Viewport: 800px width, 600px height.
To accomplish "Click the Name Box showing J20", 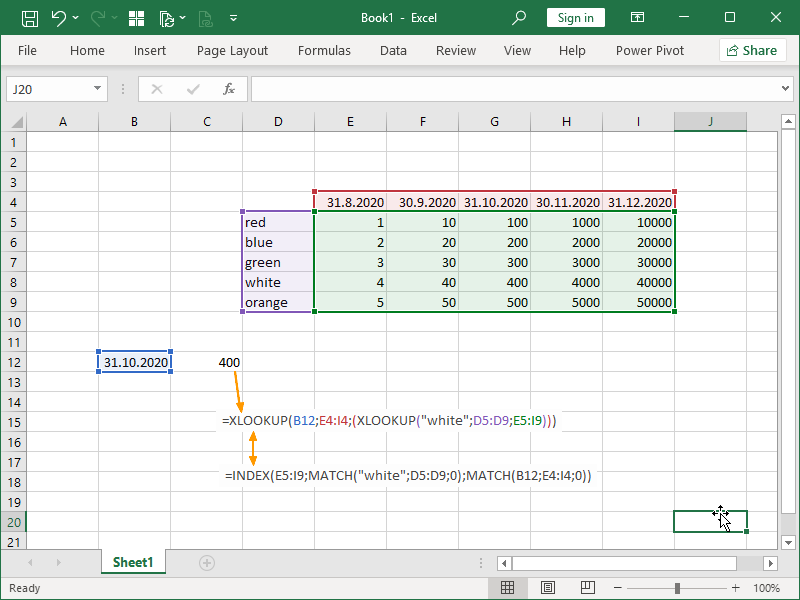I will click(48, 89).
